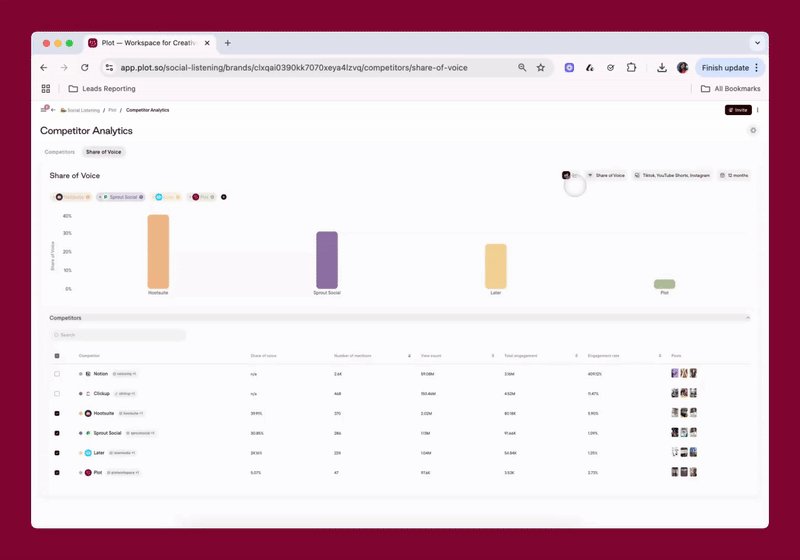
Task: Open the three-dot menu beside Invite
Action: click(758, 110)
